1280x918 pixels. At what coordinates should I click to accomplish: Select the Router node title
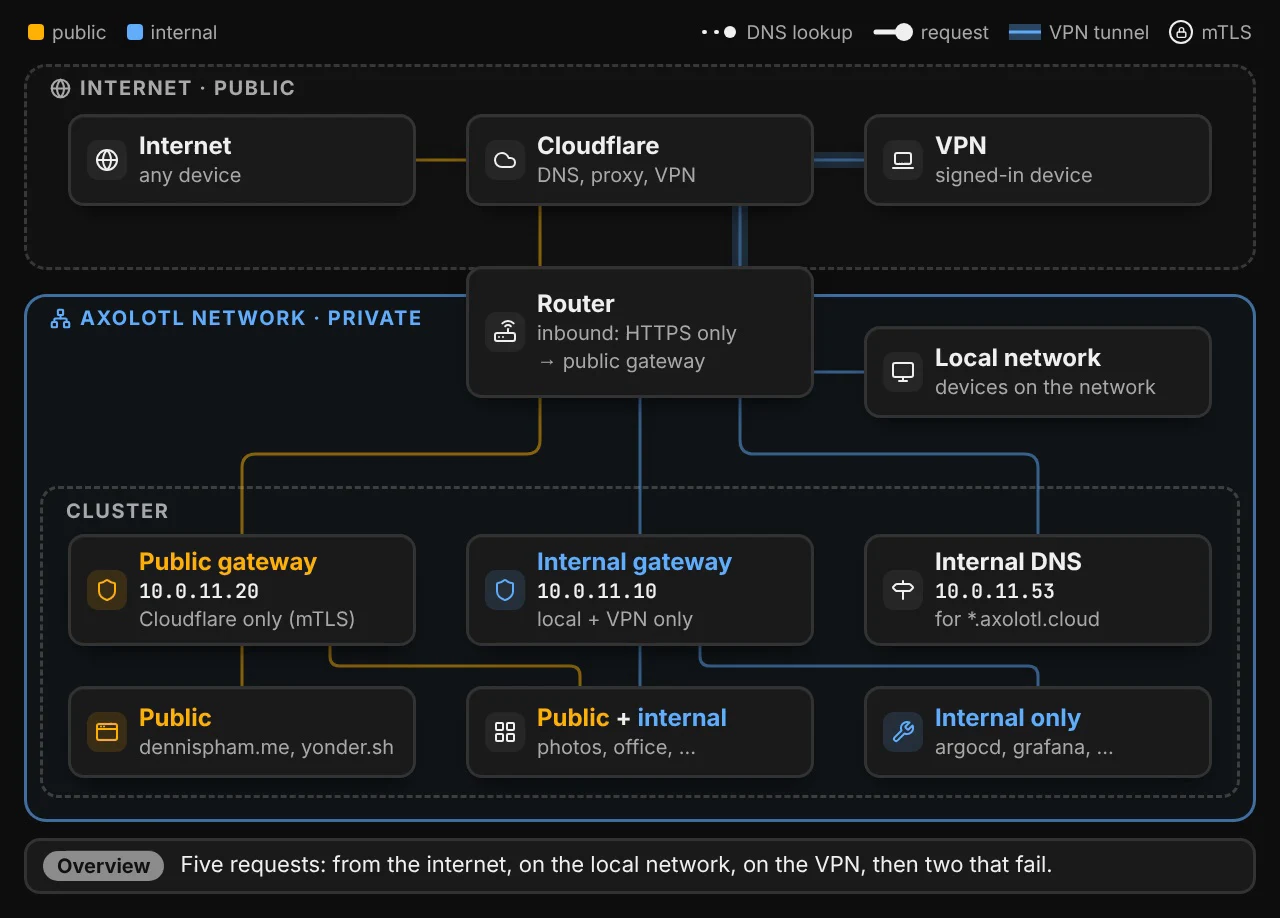(x=576, y=304)
